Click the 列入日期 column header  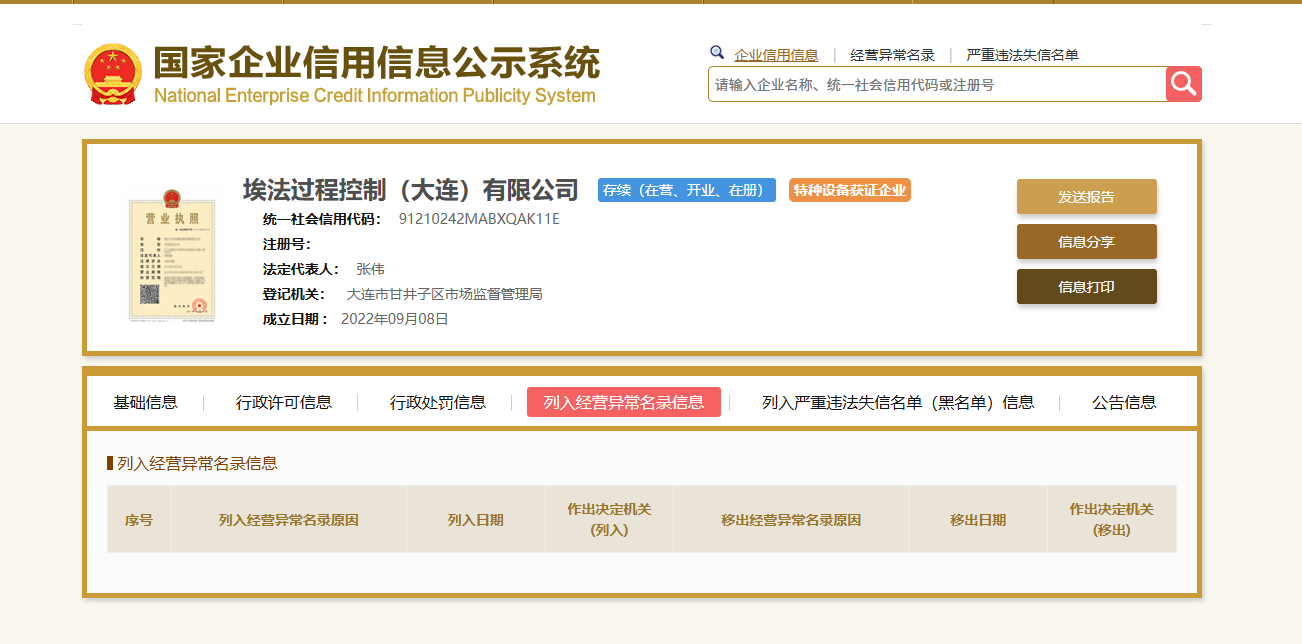[475, 520]
